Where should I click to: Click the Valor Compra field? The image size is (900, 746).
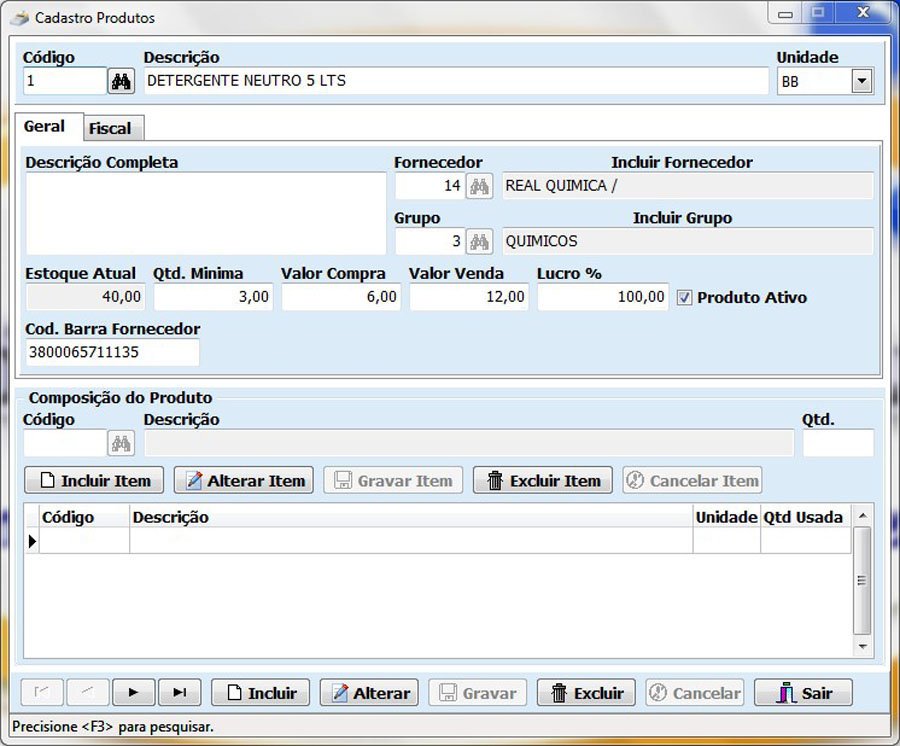pos(342,297)
